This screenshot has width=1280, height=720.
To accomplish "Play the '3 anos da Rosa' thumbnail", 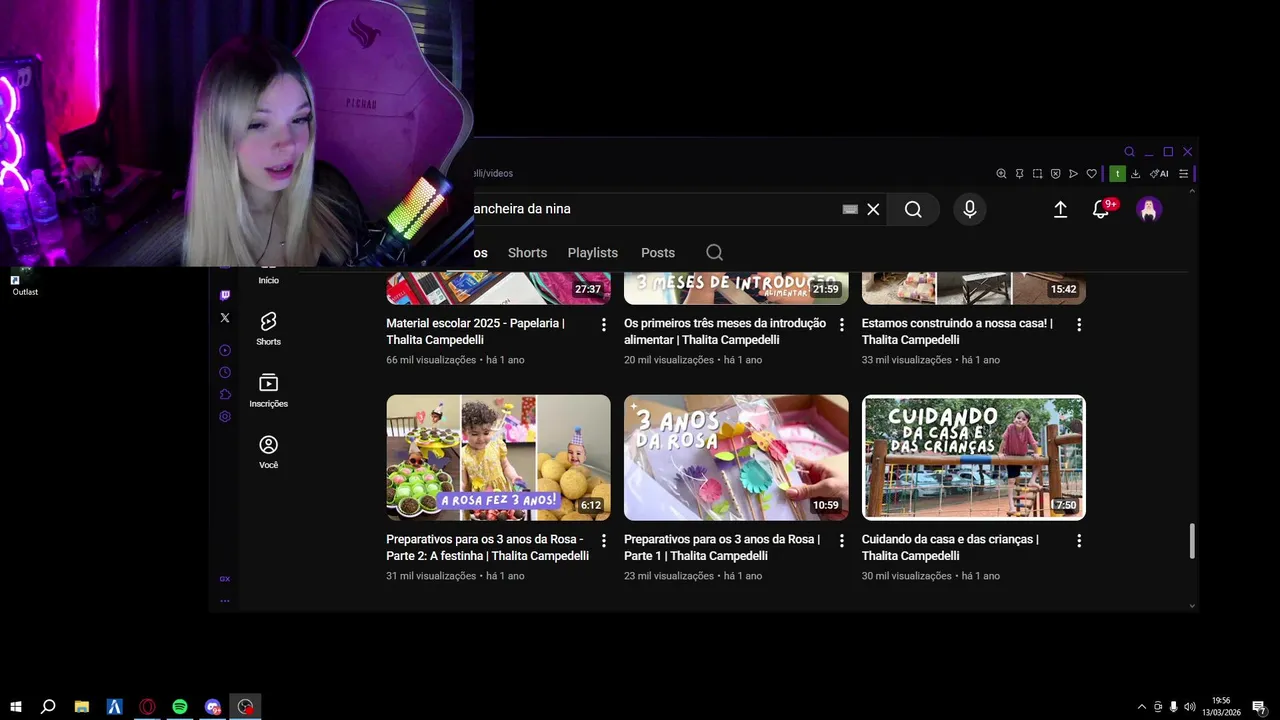I will tap(736, 457).
